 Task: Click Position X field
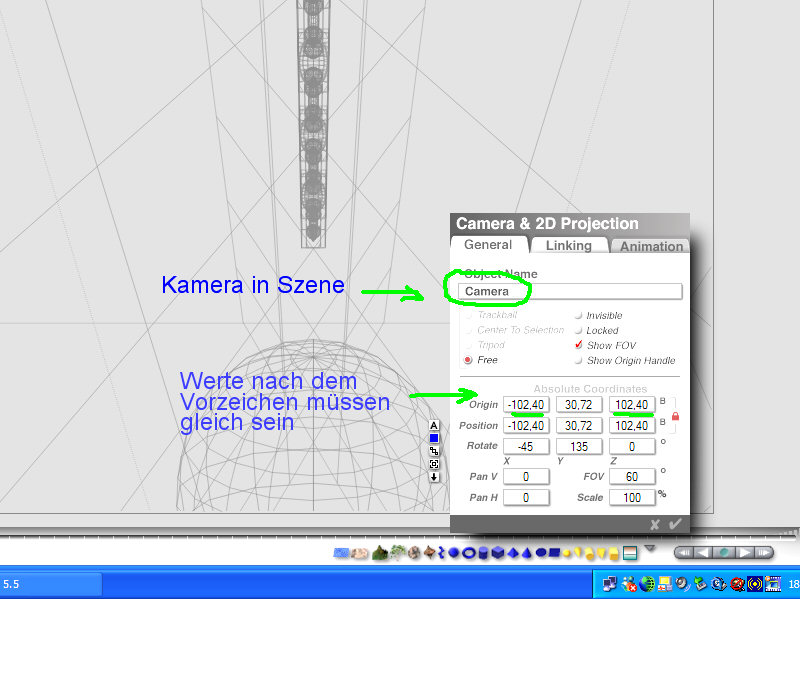tap(526, 425)
